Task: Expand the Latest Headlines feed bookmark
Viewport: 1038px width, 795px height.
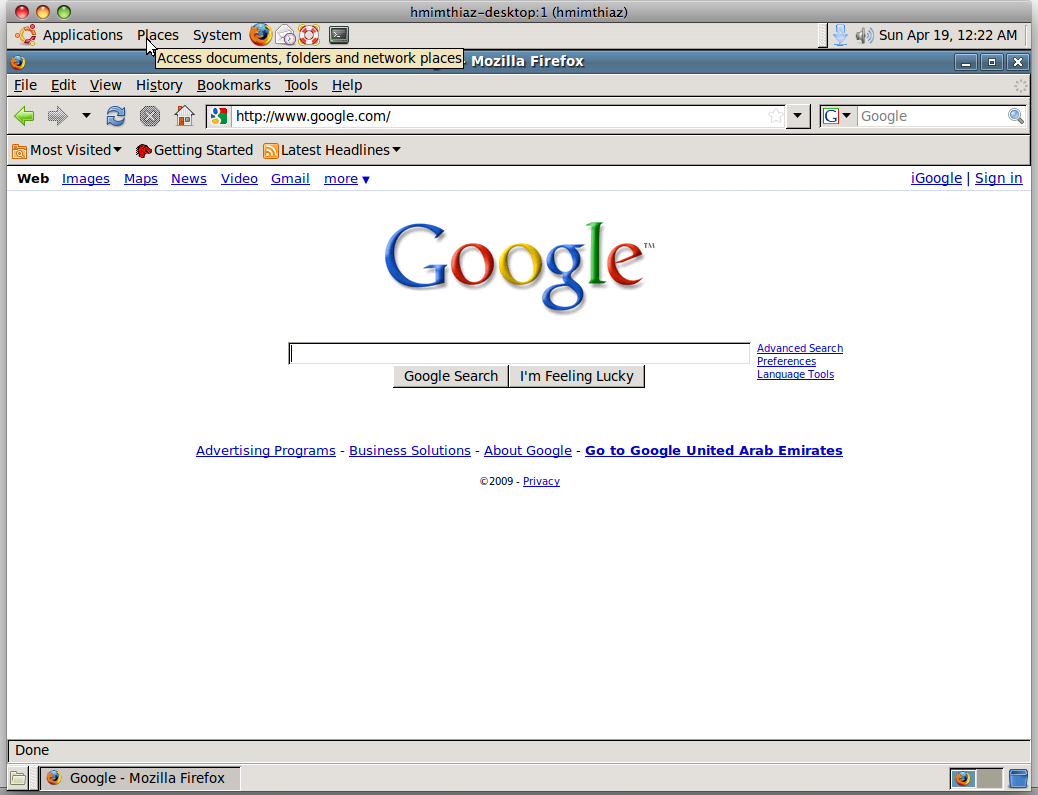Action: tap(332, 150)
